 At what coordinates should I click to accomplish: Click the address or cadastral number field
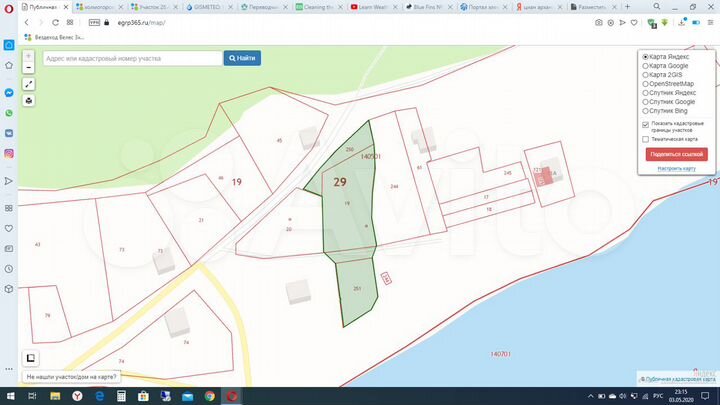pyautogui.click(x=130, y=59)
